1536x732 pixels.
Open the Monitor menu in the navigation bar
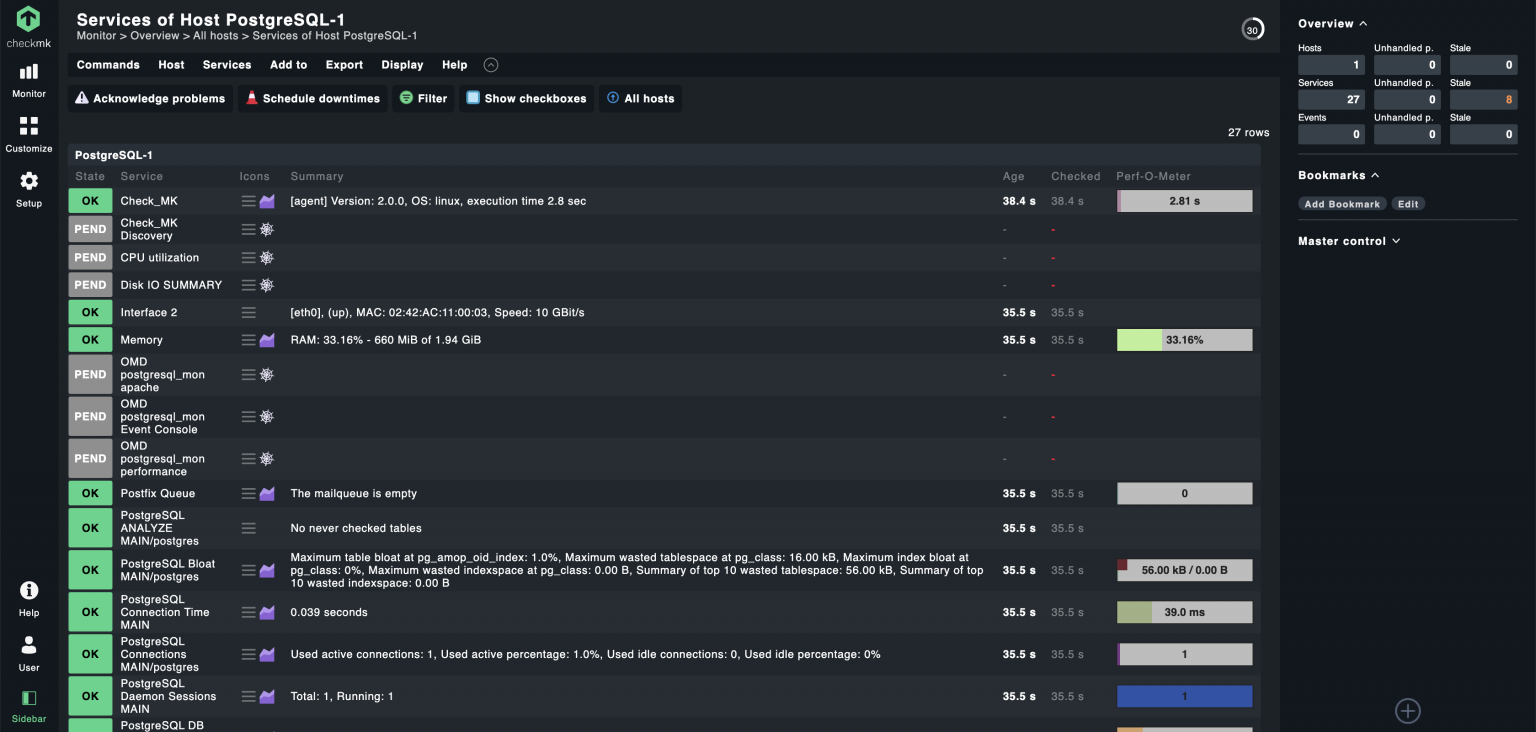29,80
